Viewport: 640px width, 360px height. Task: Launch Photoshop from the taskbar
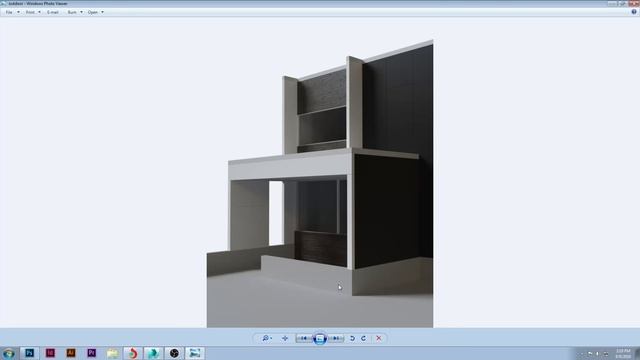coord(29,353)
